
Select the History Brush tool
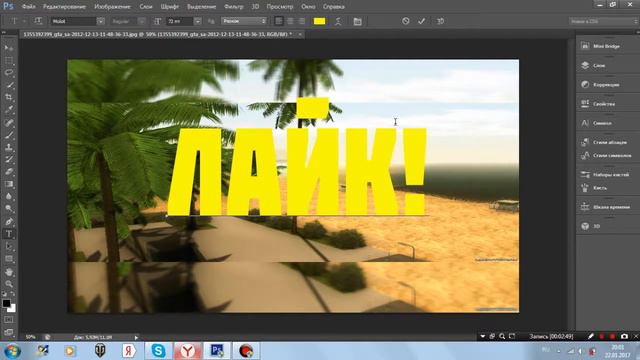[x=9, y=159]
